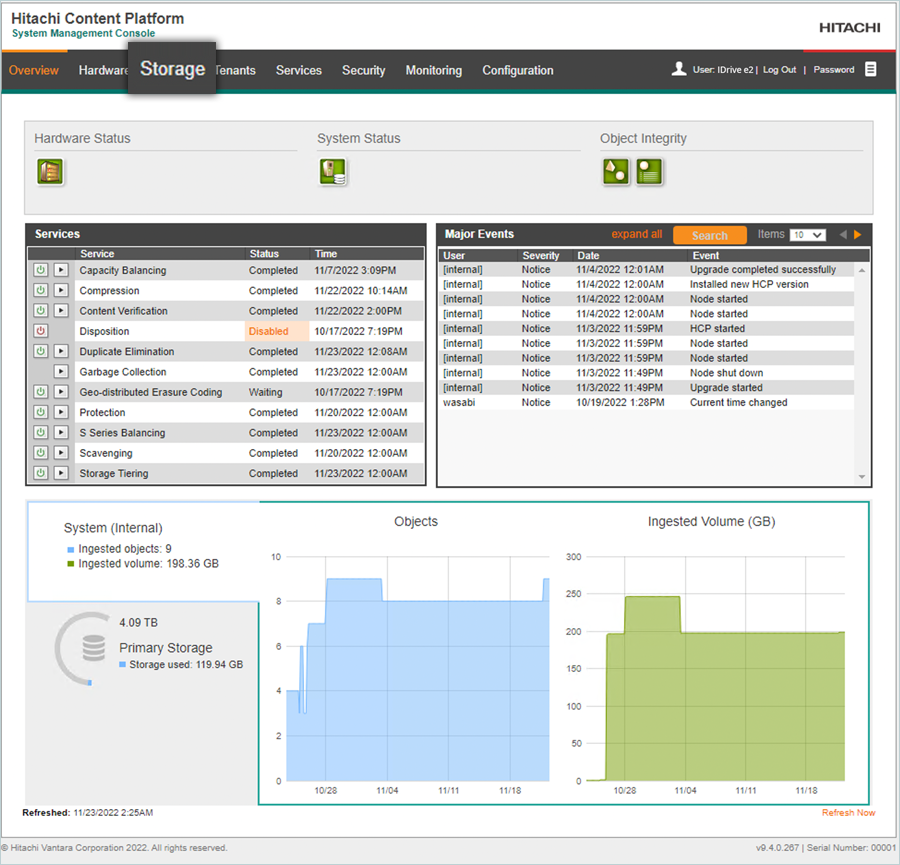Open the first Object Integrity icon
Image resolution: width=900 pixels, height=865 pixels.
(x=616, y=172)
